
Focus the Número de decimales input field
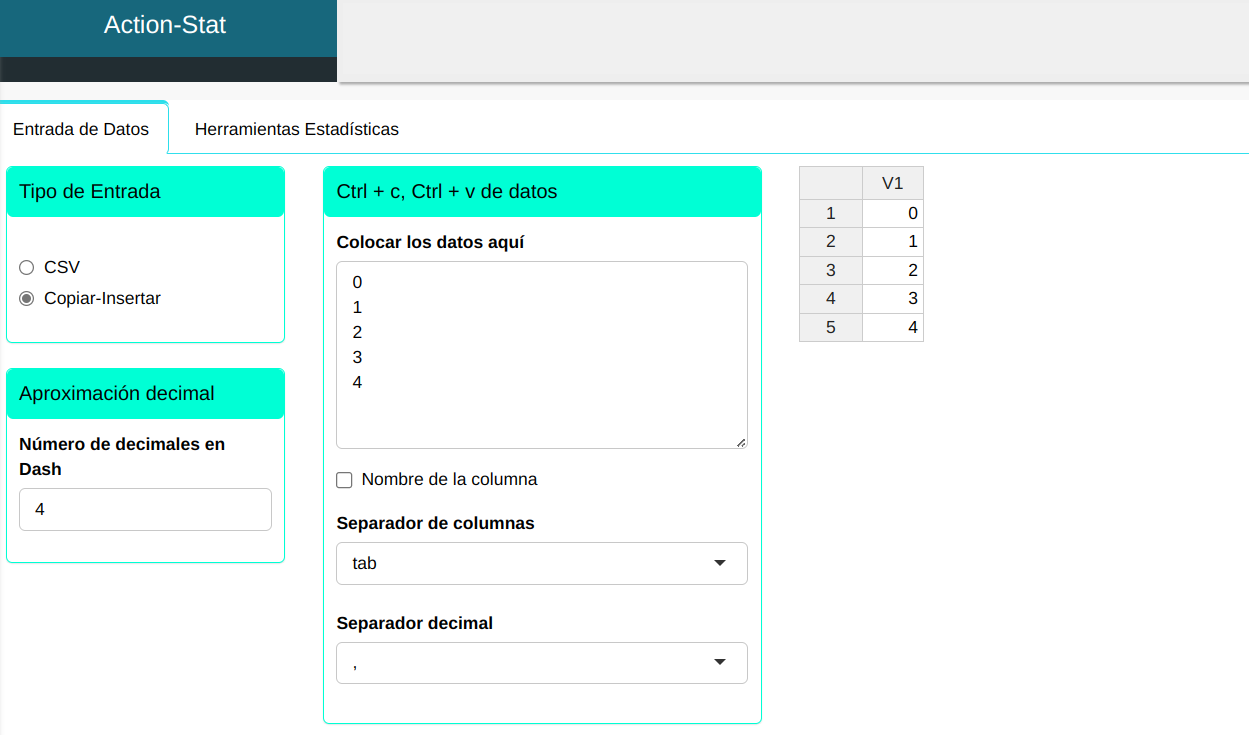click(x=145, y=510)
